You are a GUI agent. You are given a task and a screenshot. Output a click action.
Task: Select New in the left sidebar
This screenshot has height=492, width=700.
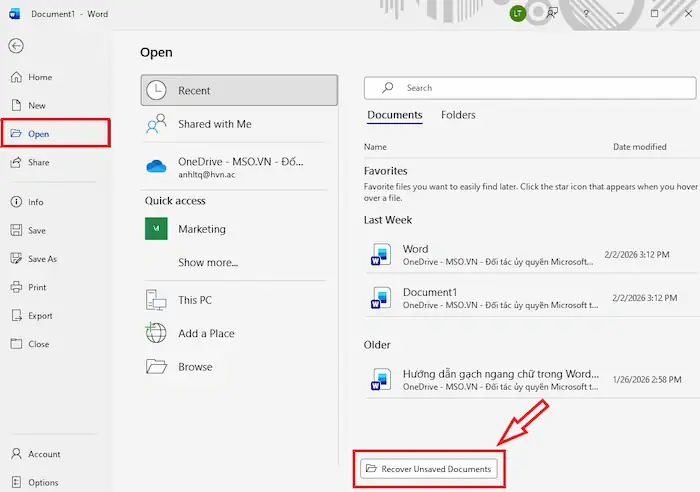(x=37, y=105)
